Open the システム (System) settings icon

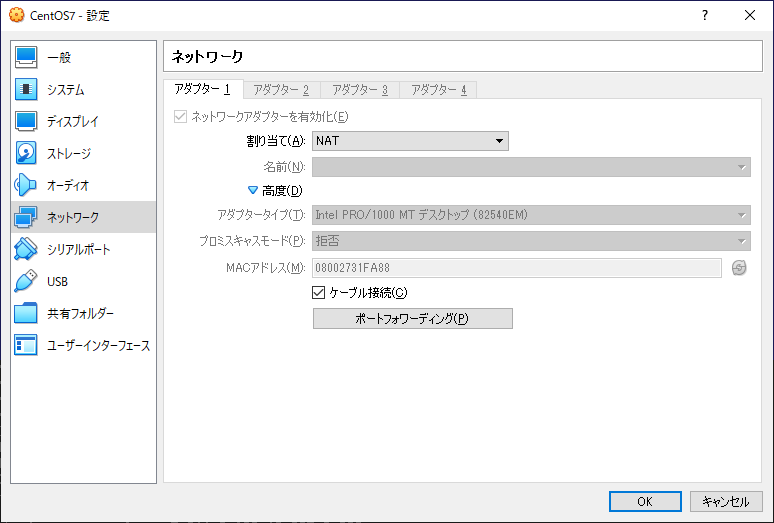click(x=27, y=90)
